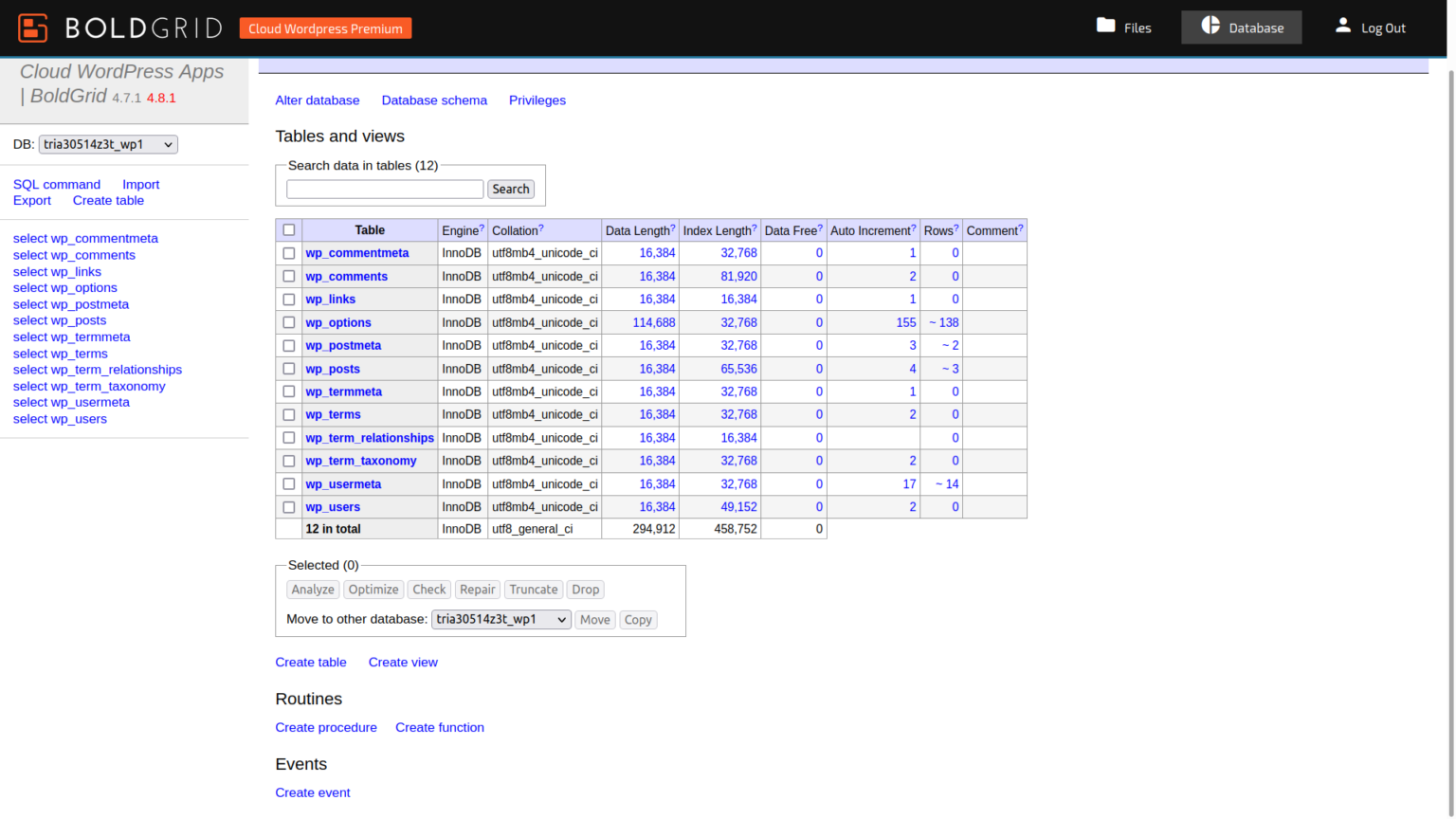Toggle the select-all tables checkbox

(289, 229)
